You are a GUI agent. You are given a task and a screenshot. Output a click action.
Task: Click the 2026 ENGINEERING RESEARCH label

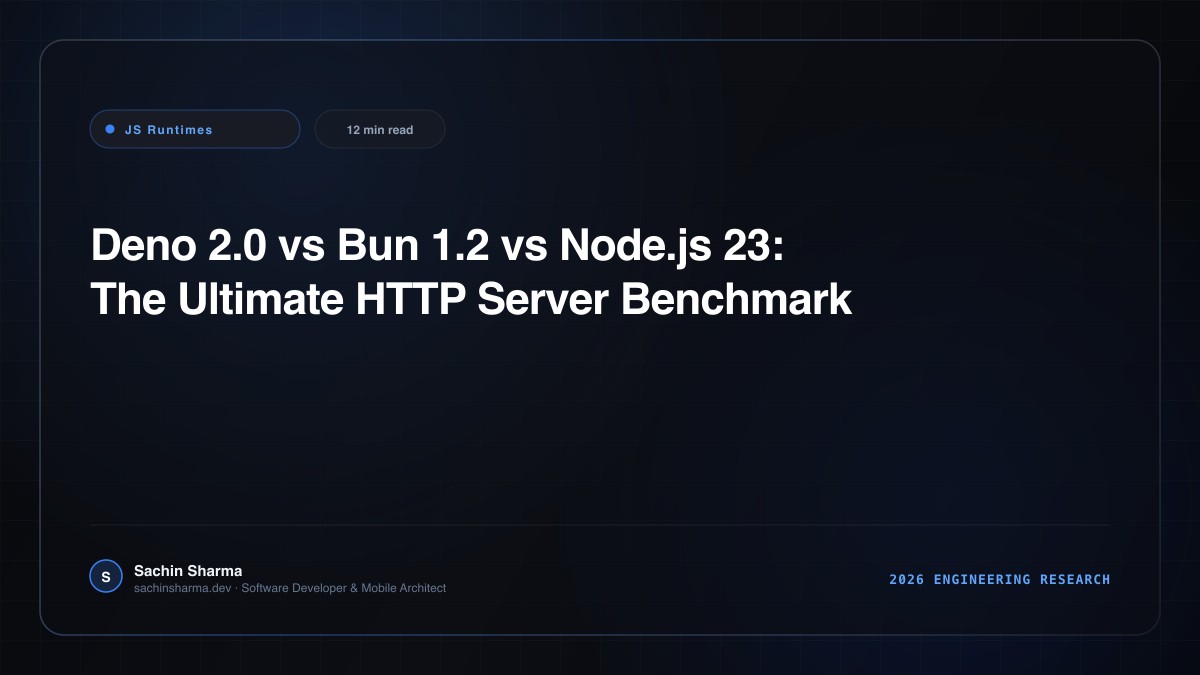pos(999,579)
